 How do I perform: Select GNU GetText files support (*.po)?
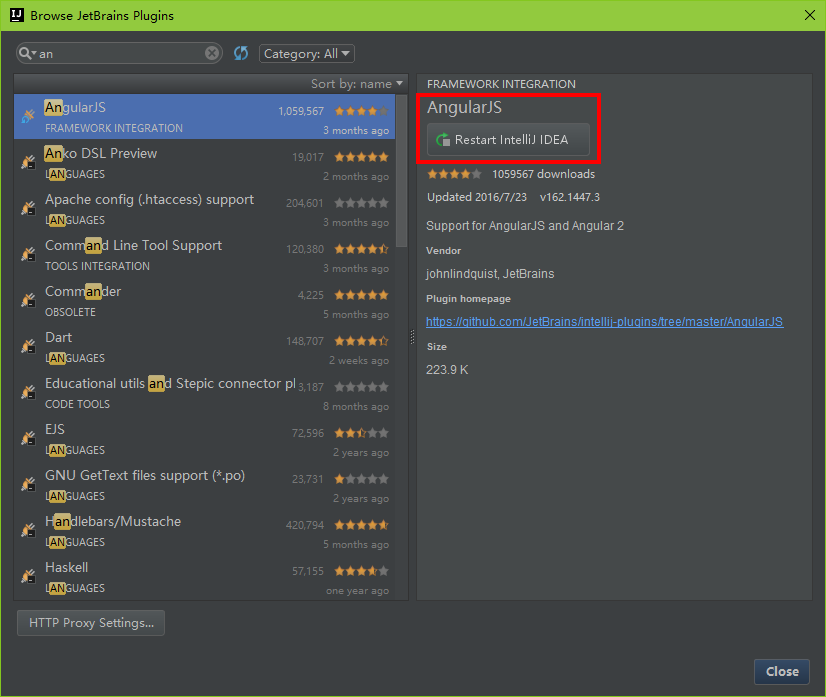[x=204, y=484]
